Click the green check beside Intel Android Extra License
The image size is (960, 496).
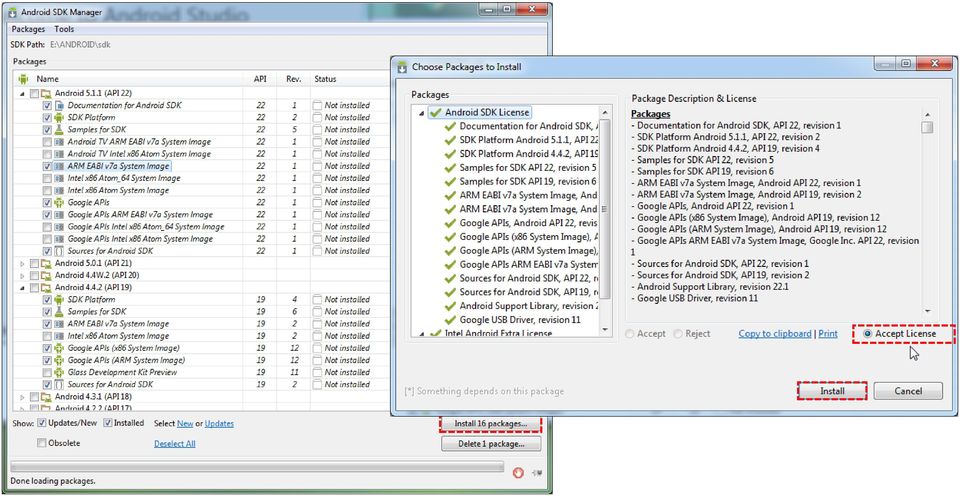(435, 334)
